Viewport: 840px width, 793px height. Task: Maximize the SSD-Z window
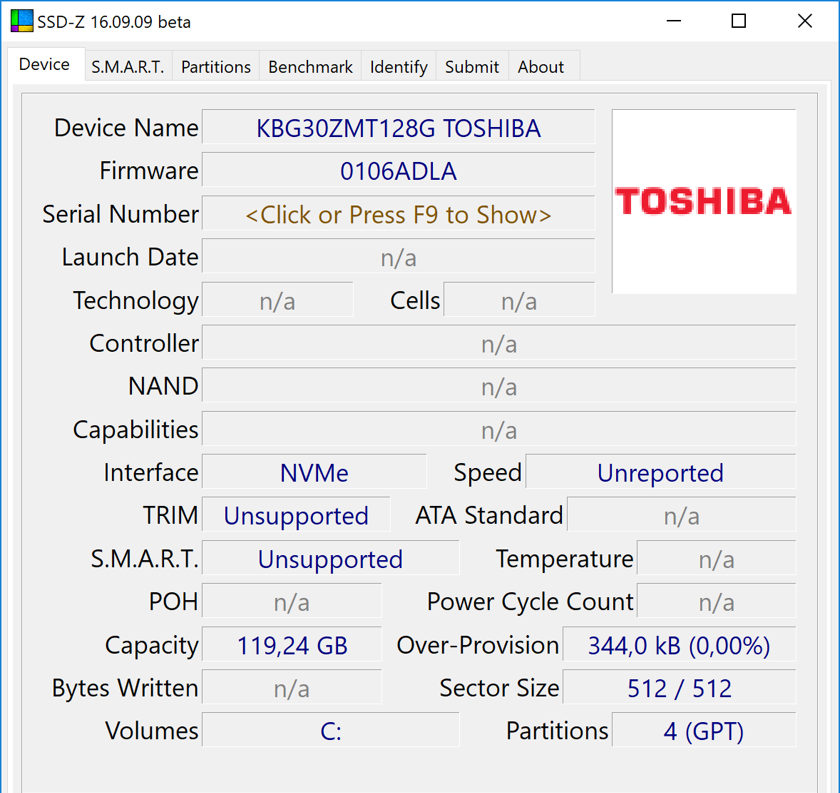tap(739, 21)
